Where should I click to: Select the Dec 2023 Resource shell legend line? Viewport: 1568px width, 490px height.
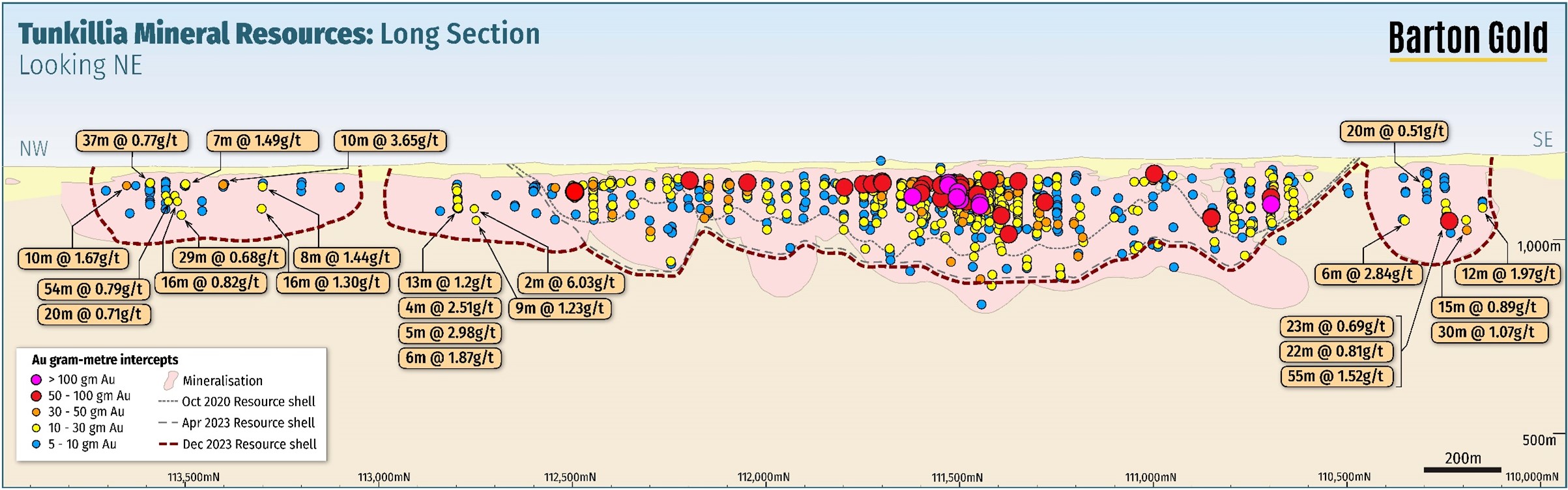[x=169, y=444]
